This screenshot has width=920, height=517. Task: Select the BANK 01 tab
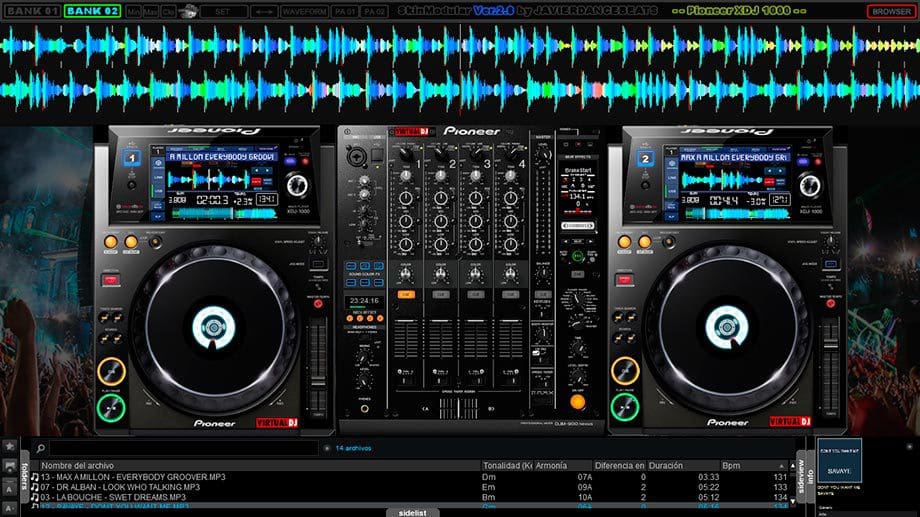pyautogui.click(x=32, y=11)
